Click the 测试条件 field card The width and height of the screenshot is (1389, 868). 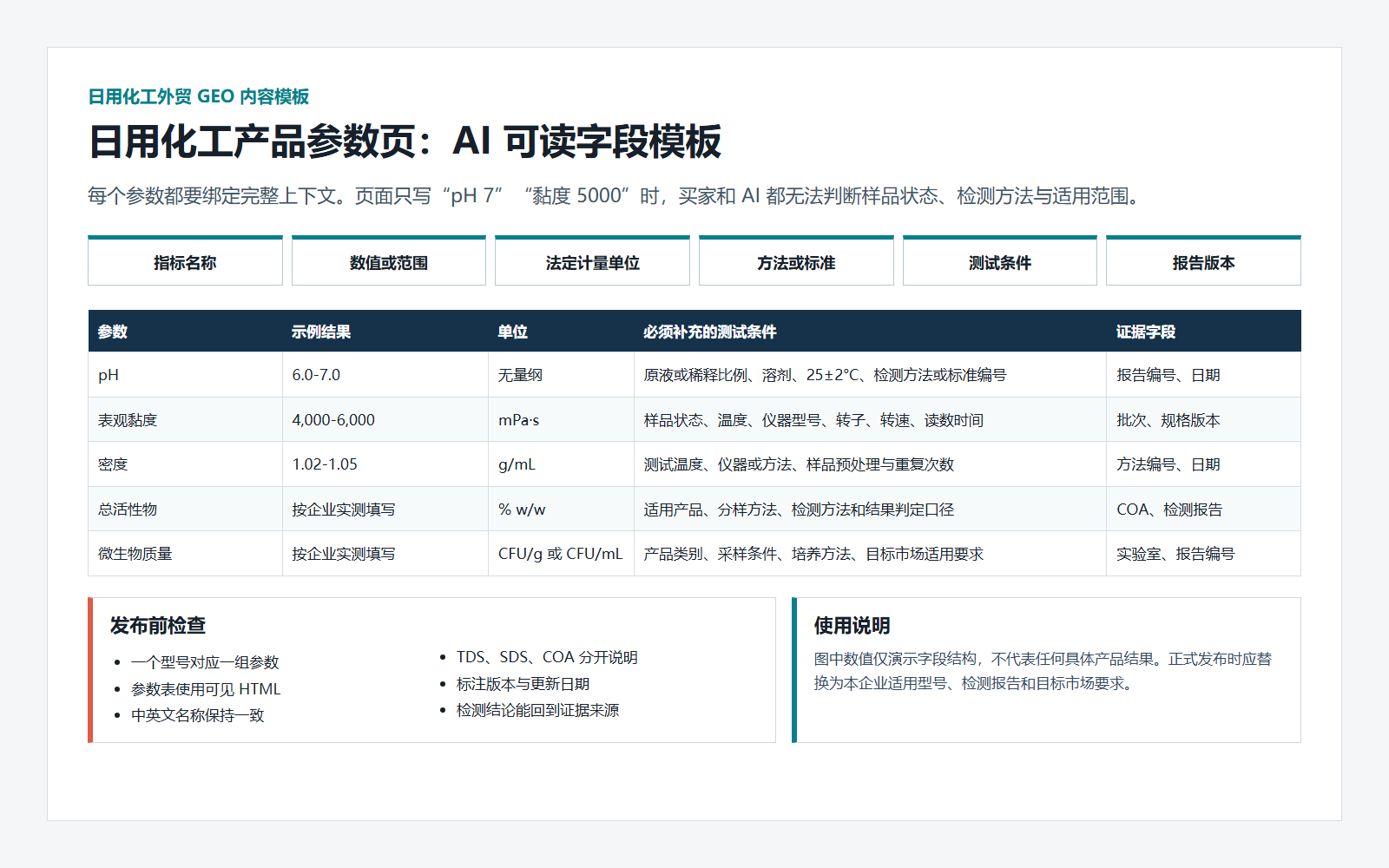coord(1000,260)
